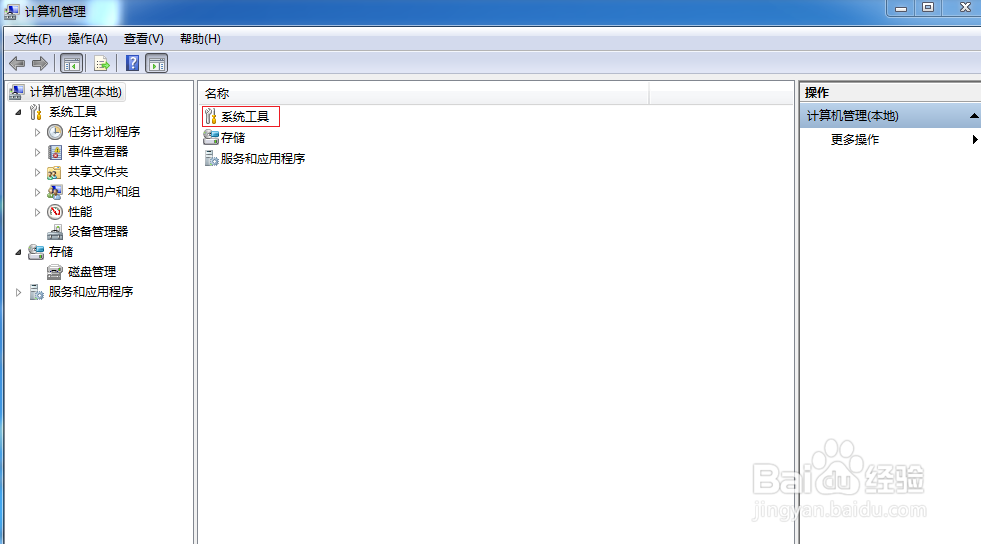Select 任务计划程序 text in tree
Viewport: 981px width, 544px height.
pyautogui.click(x=104, y=132)
